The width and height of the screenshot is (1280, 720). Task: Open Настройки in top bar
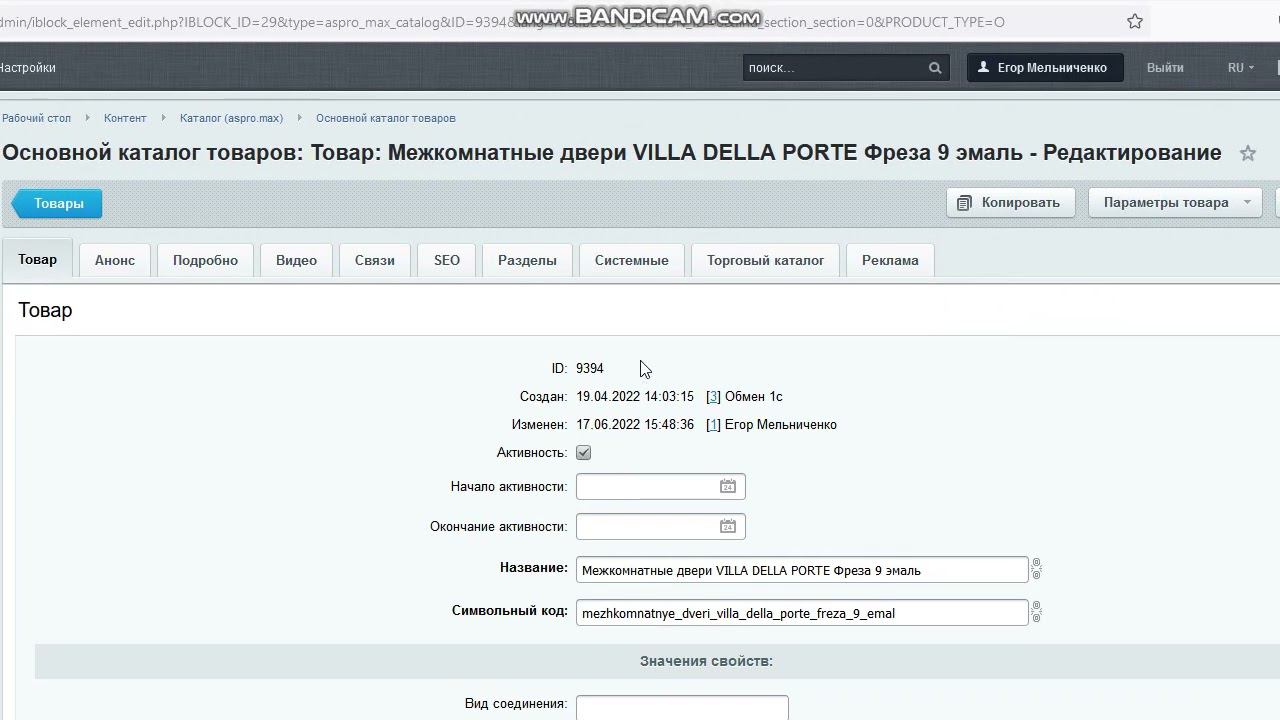27,67
